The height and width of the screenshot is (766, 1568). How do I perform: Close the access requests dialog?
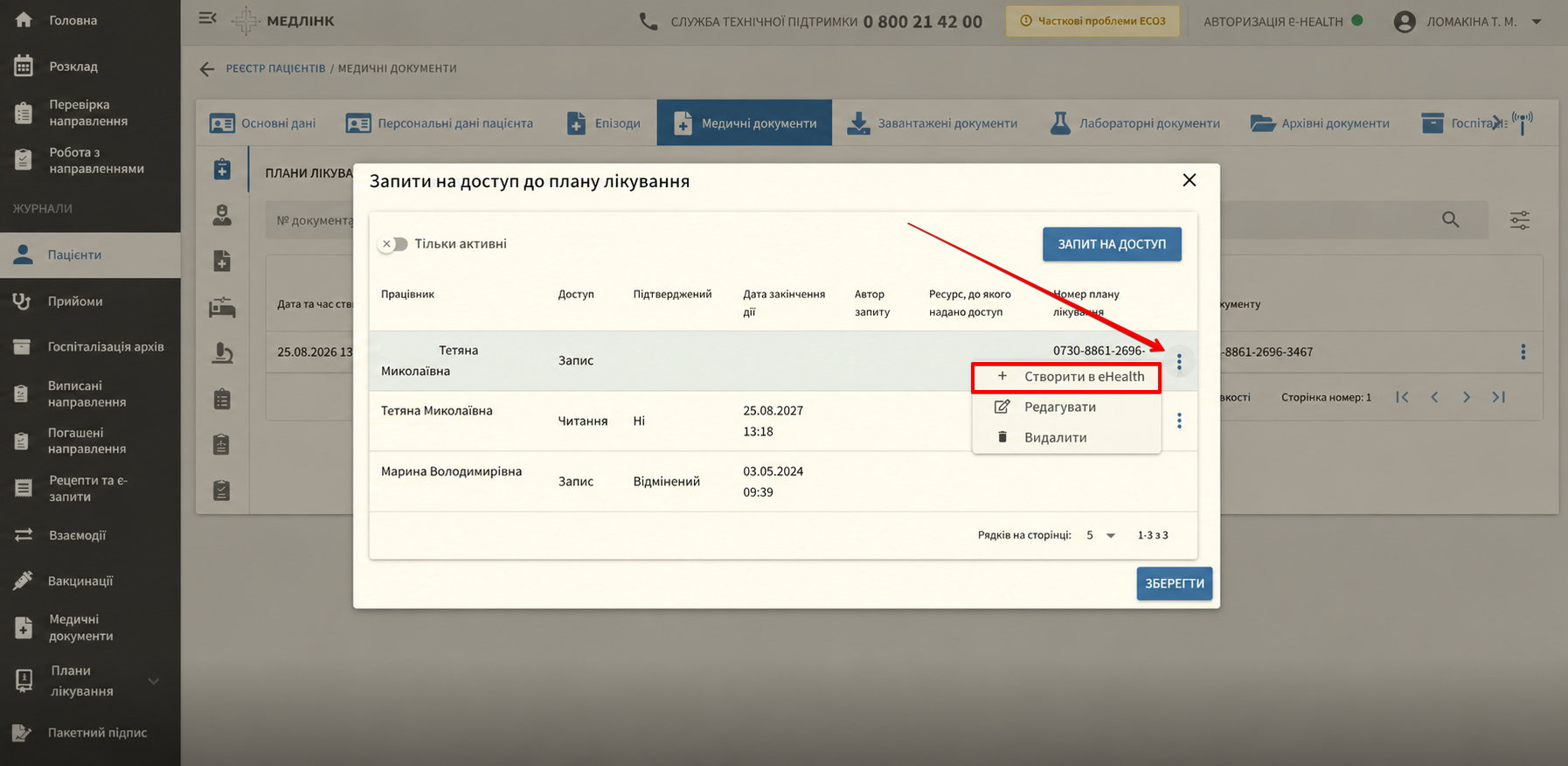click(1189, 180)
